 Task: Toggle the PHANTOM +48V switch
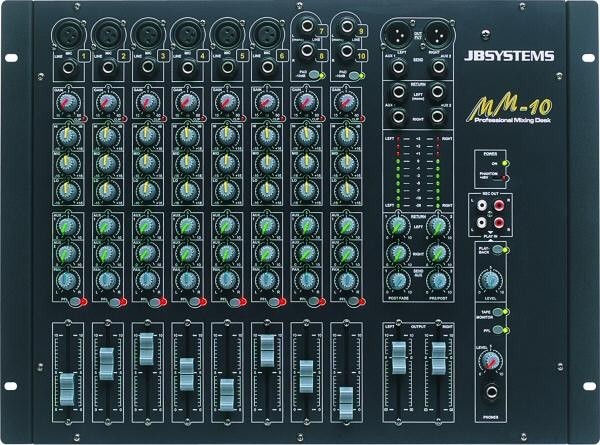coord(501,178)
